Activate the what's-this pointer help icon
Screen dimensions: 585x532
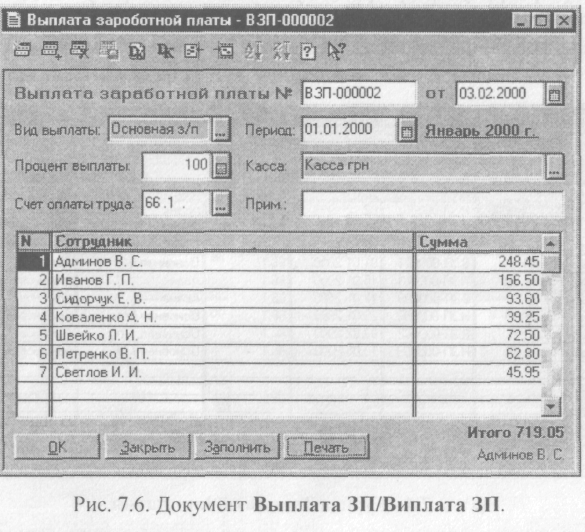click(336, 51)
